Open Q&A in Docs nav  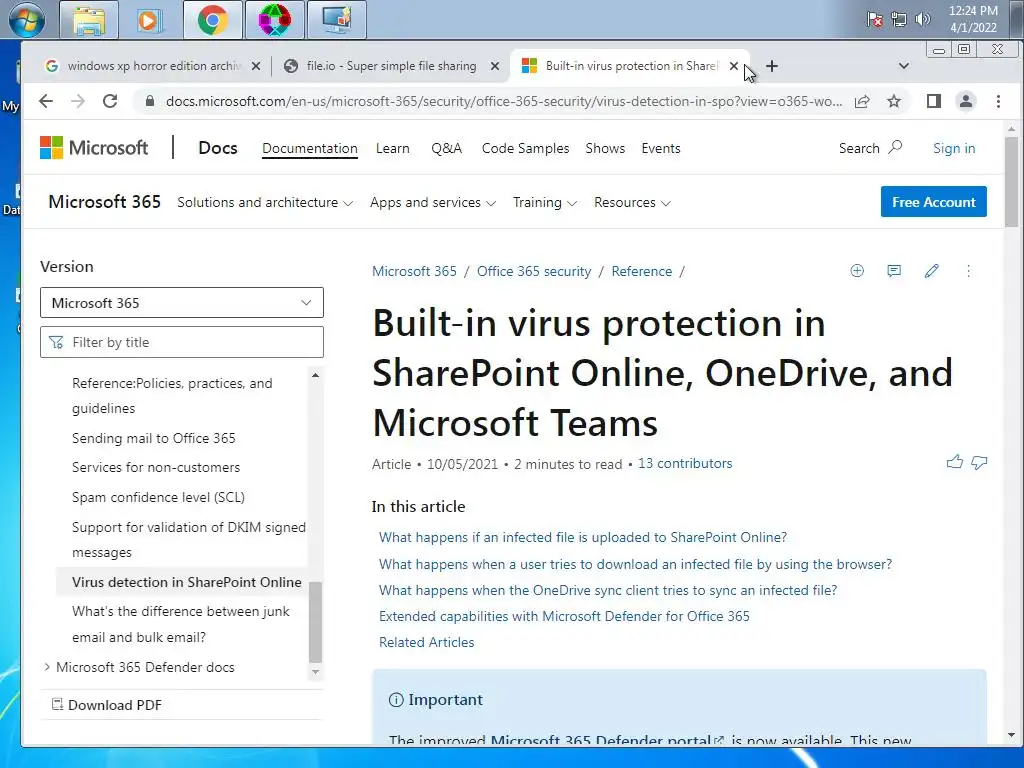click(x=447, y=148)
